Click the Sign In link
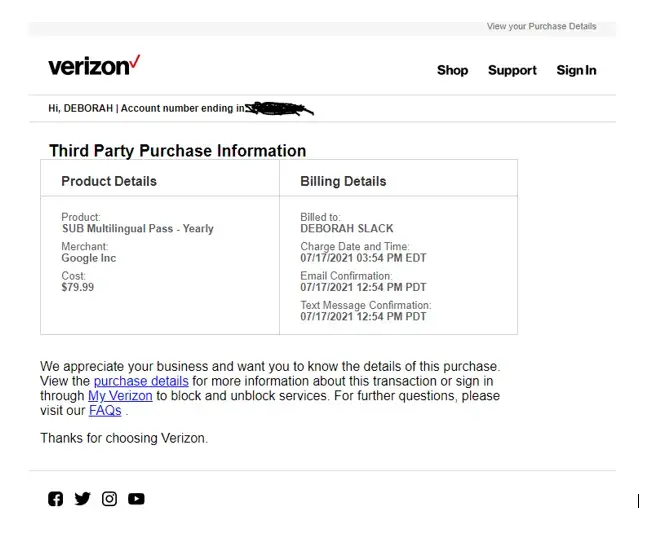Image resolution: width=661 pixels, height=545 pixels. (576, 70)
